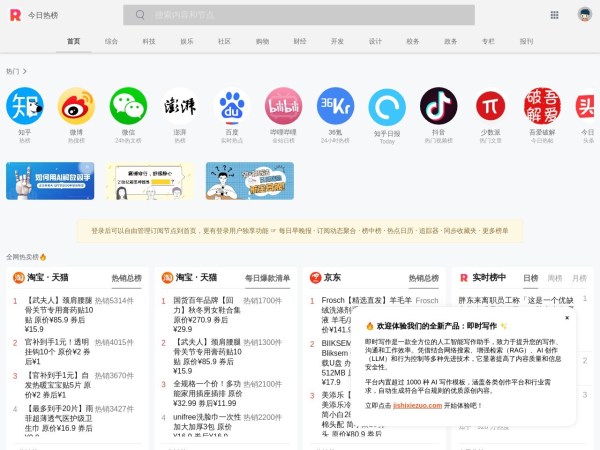Open the apps grid icon in header
This screenshot has width=600, height=450.
coord(554,15)
